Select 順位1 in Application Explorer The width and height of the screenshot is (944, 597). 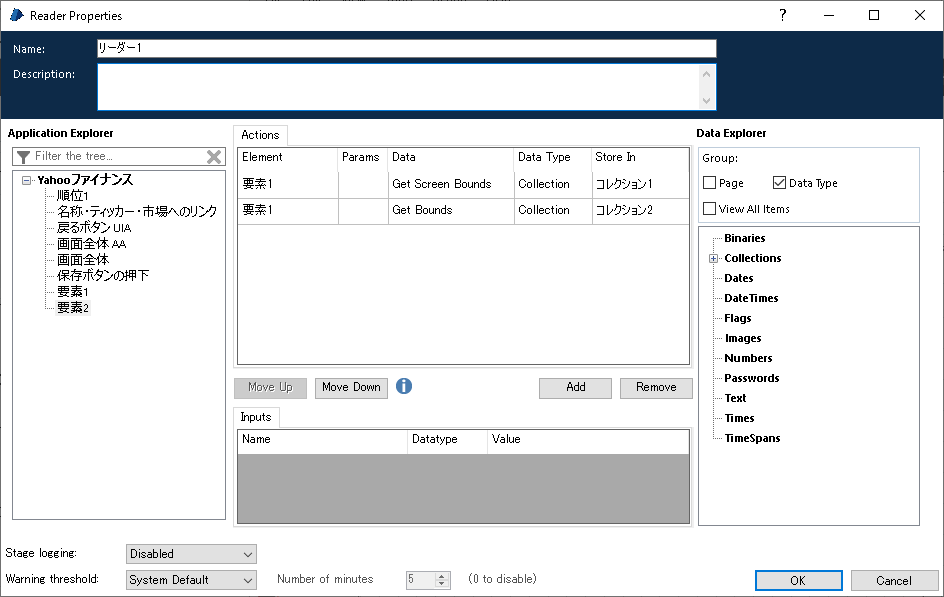[73, 196]
